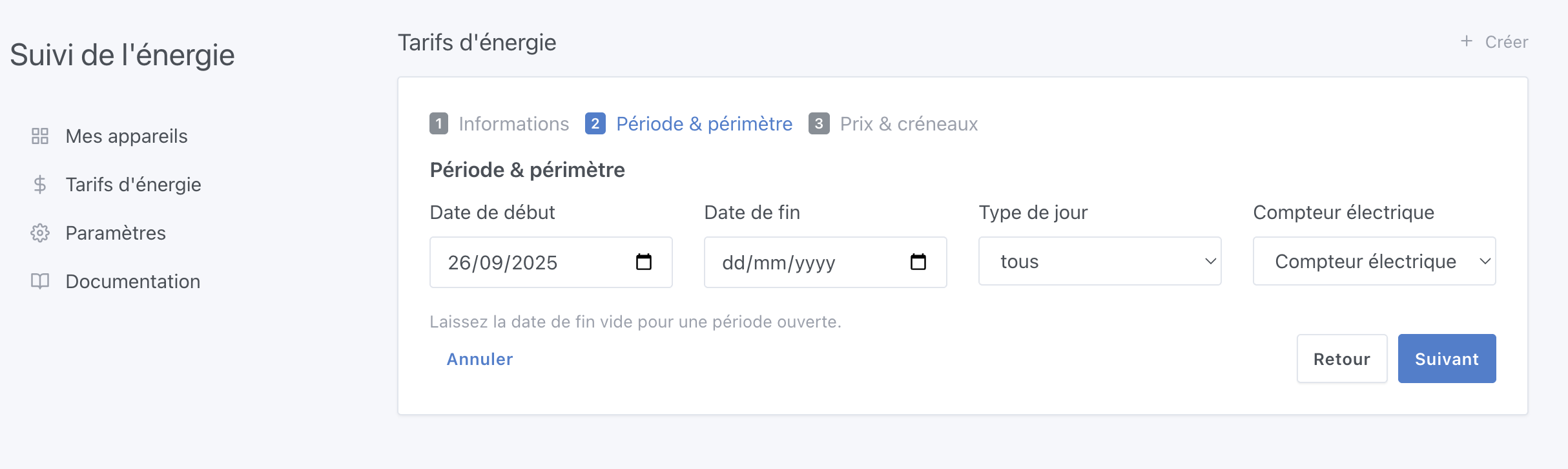Click the dollar icon beside Tarifs d'énergie
Screen dimensions: 1568x469
click(40, 184)
